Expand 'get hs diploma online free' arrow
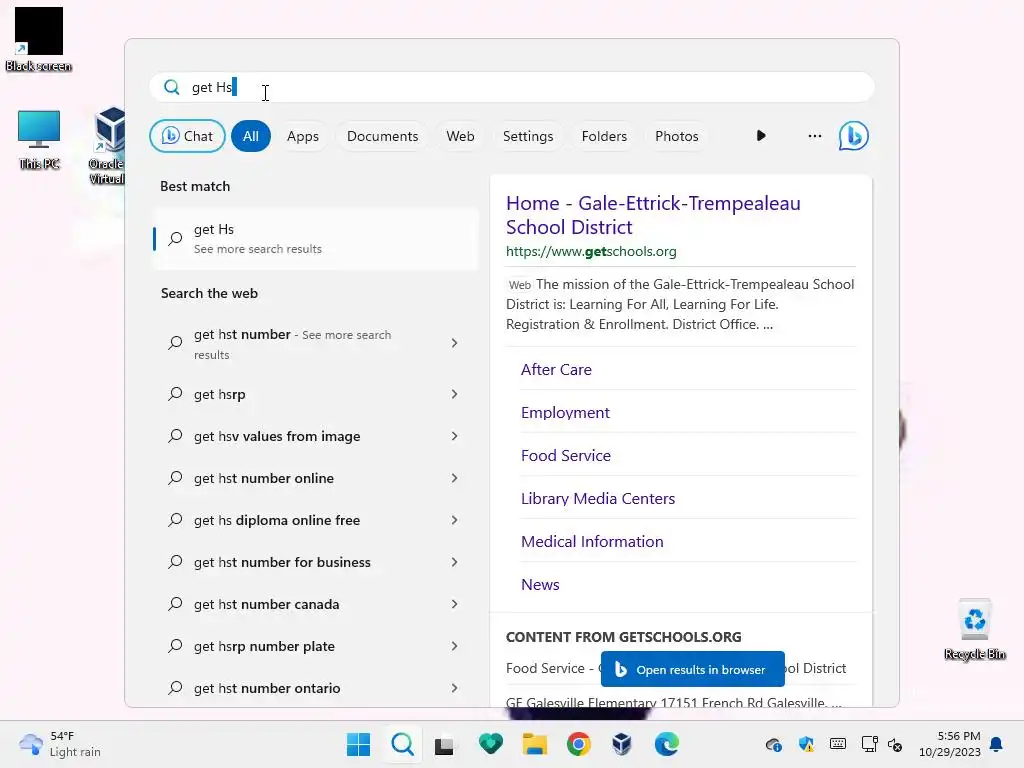 tap(455, 520)
